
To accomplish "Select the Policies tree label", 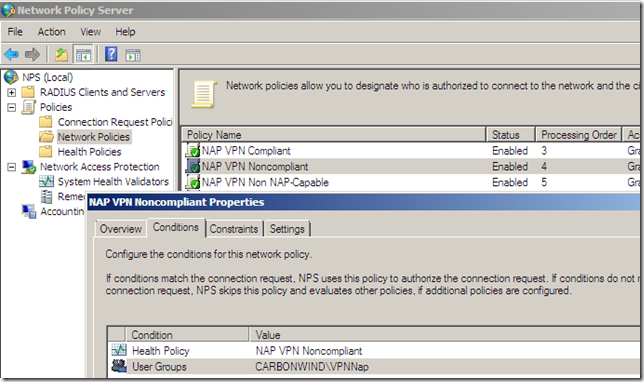I will tap(56, 107).
